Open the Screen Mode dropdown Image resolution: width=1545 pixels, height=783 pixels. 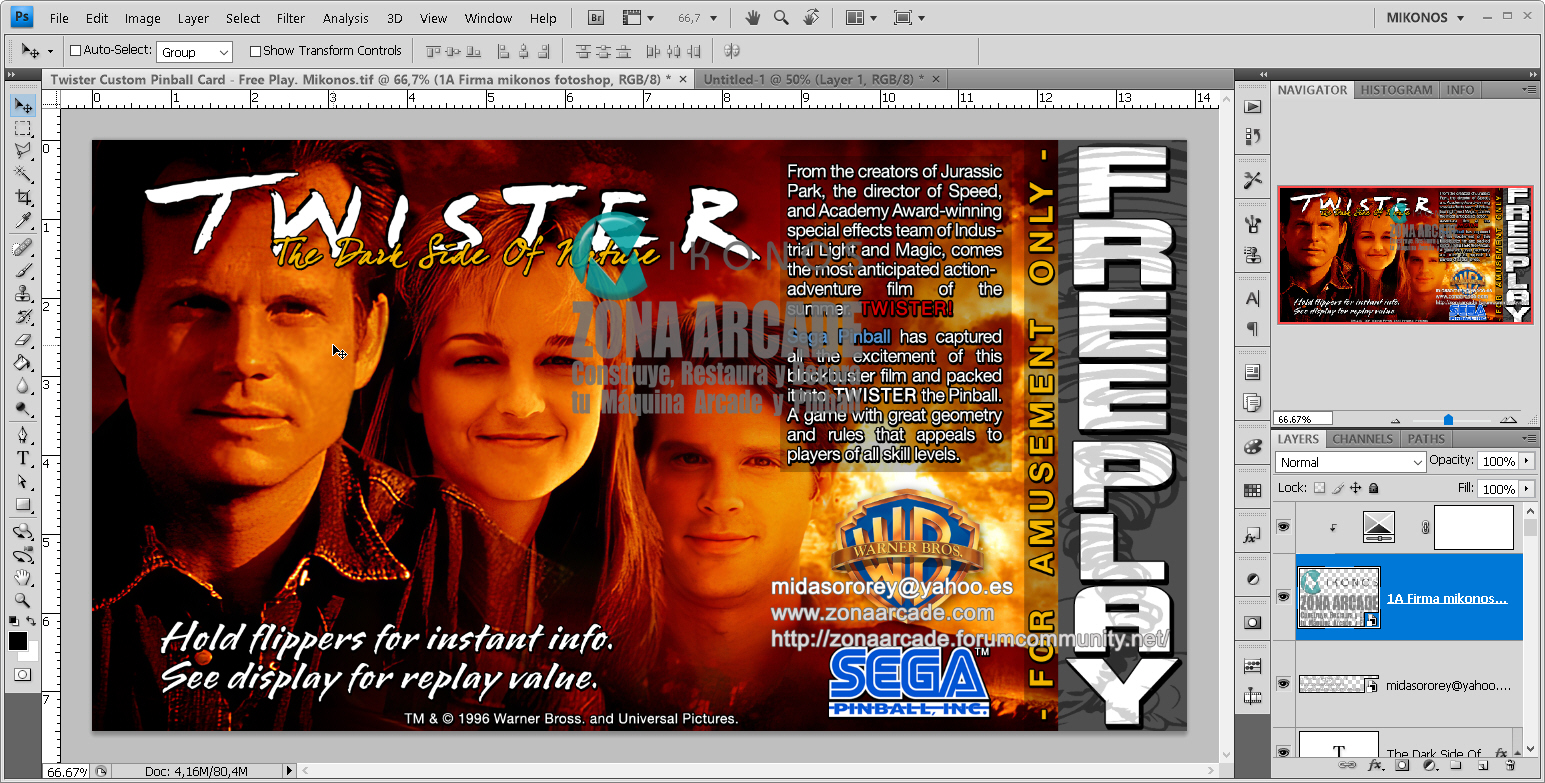(909, 18)
